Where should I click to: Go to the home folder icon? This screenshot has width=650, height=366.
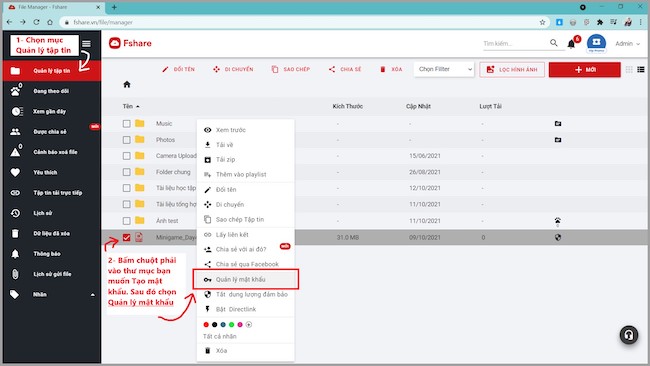tap(127, 85)
